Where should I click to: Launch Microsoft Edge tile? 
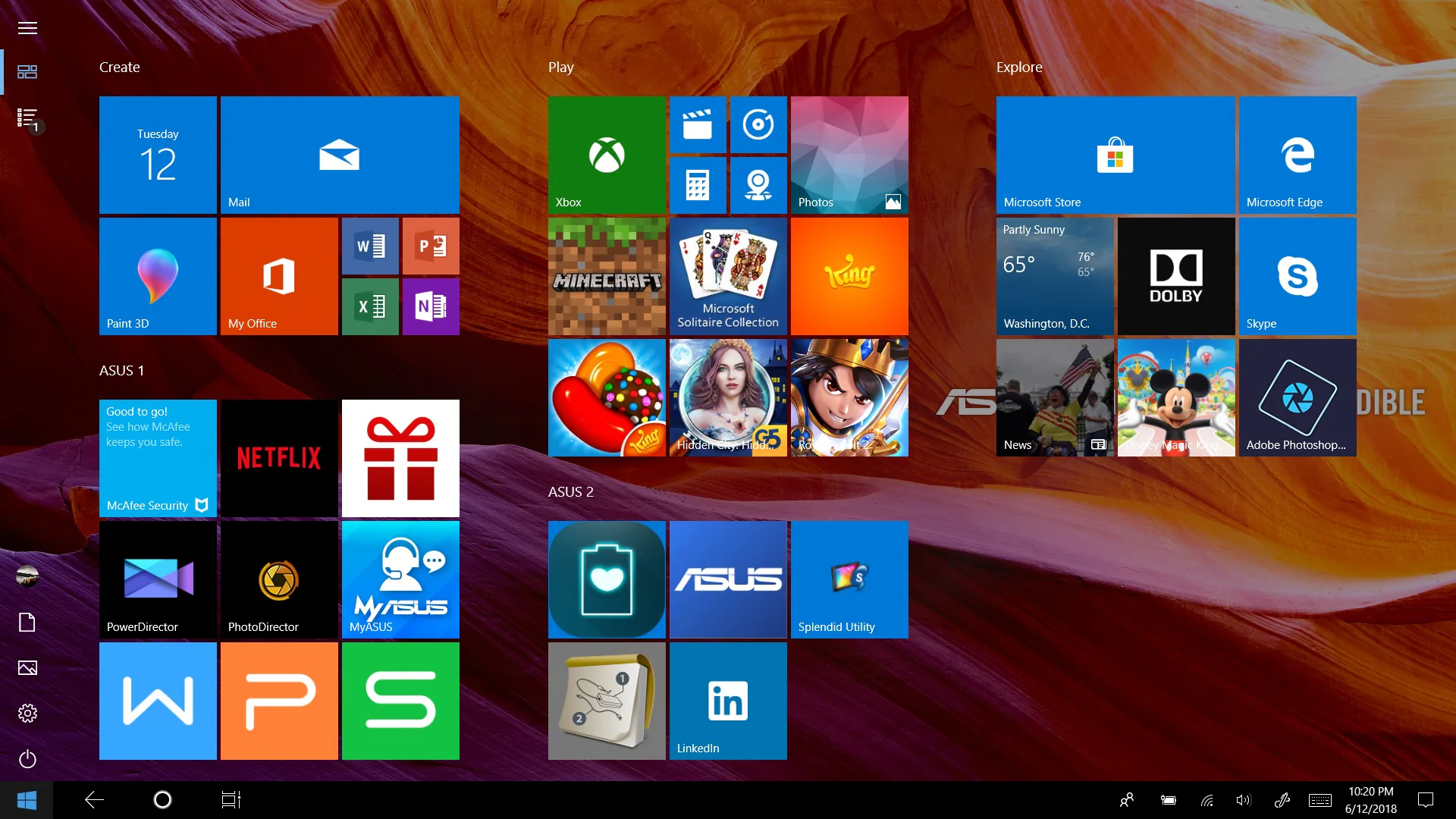click(1298, 155)
